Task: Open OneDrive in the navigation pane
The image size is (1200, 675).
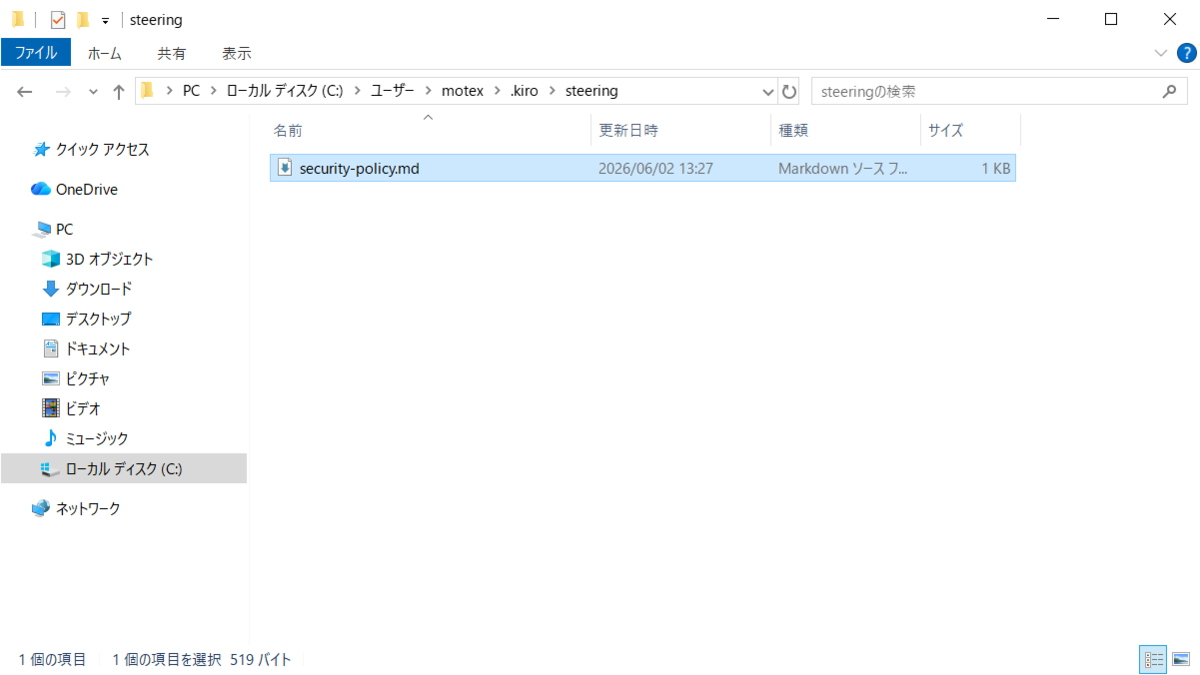Action: point(86,189)
